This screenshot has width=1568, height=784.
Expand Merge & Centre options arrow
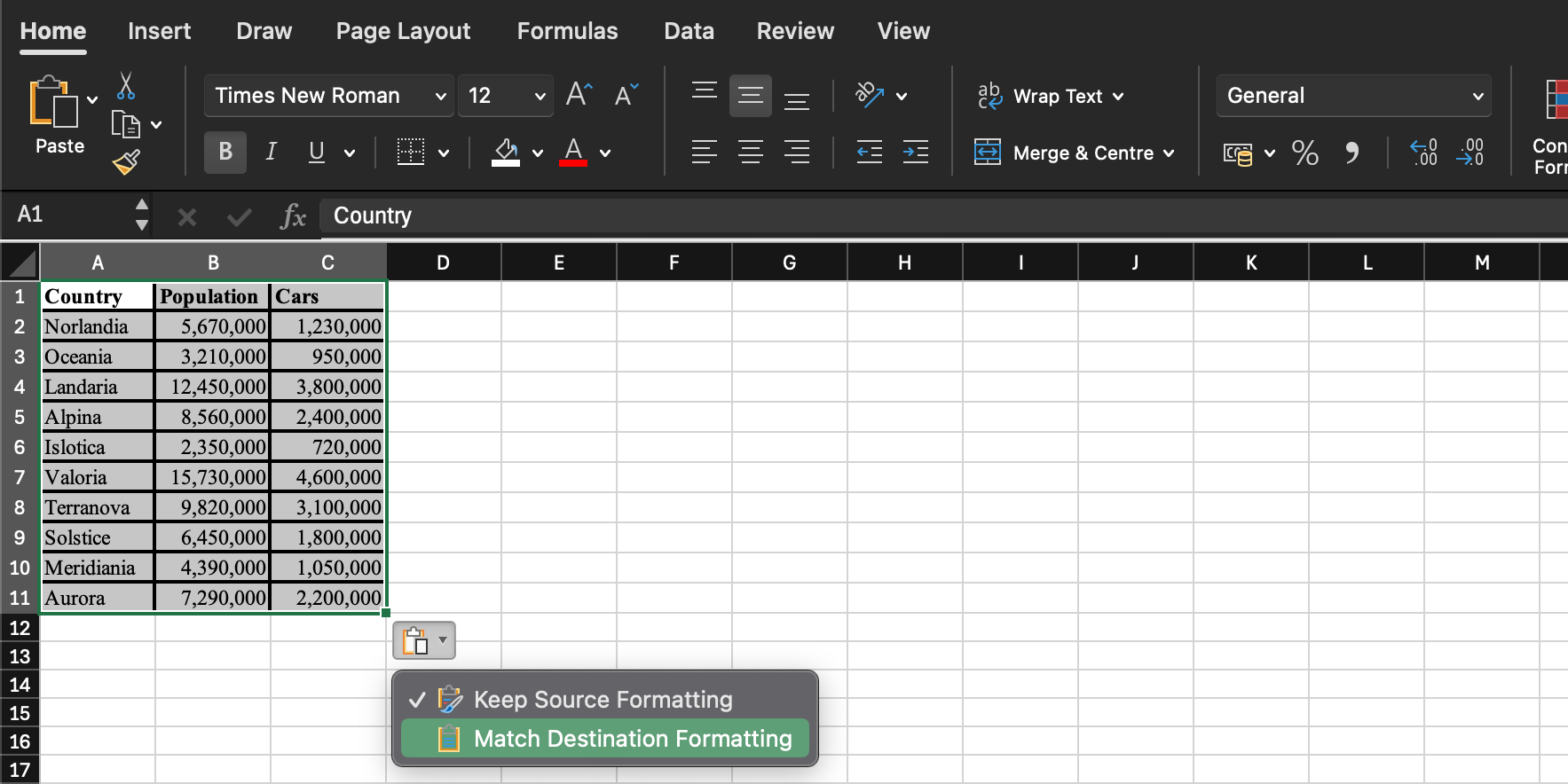(x=1169, y=153)
